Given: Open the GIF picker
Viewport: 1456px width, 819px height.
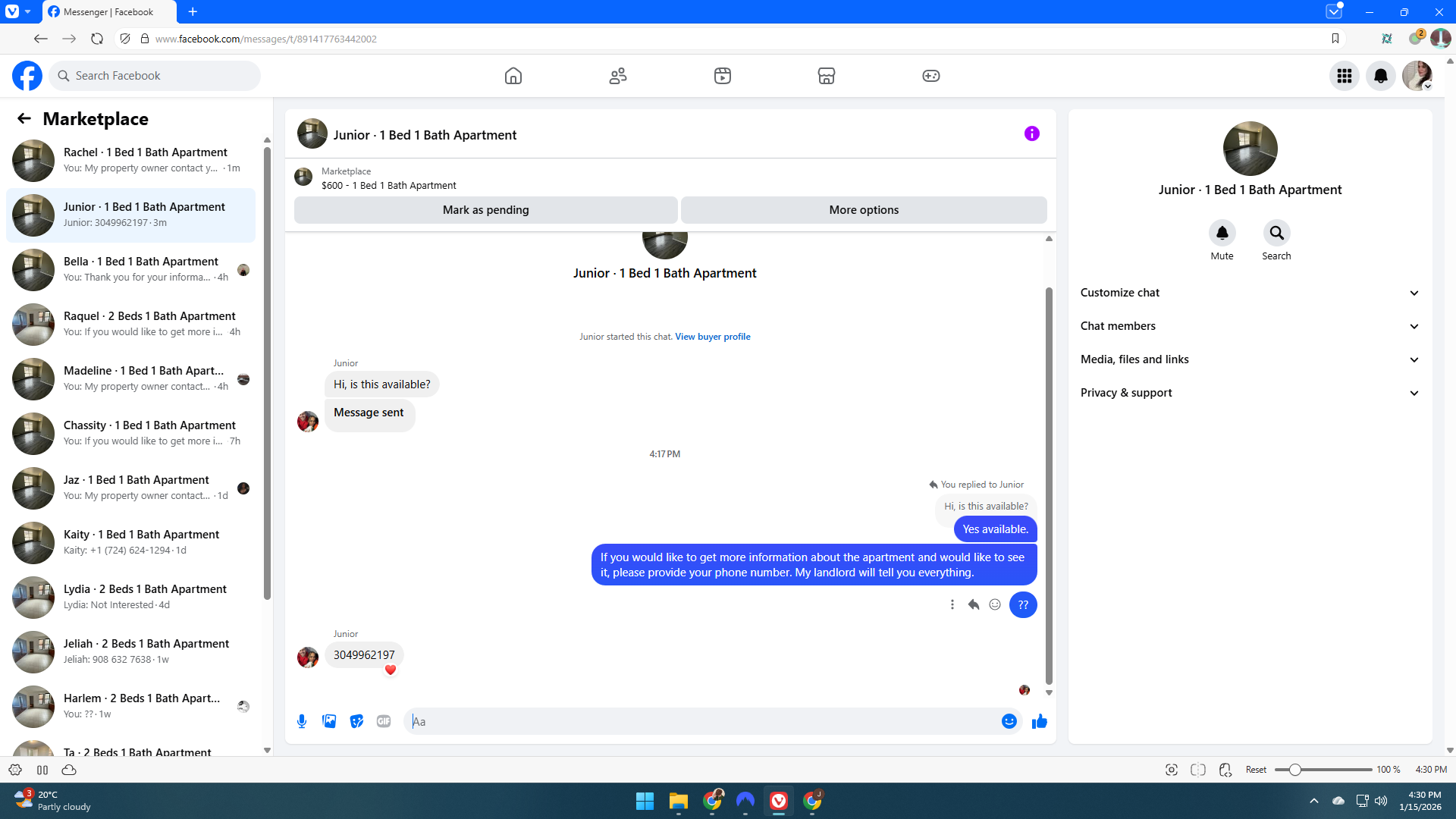Looking at the screenshot, I should (384, 721).
